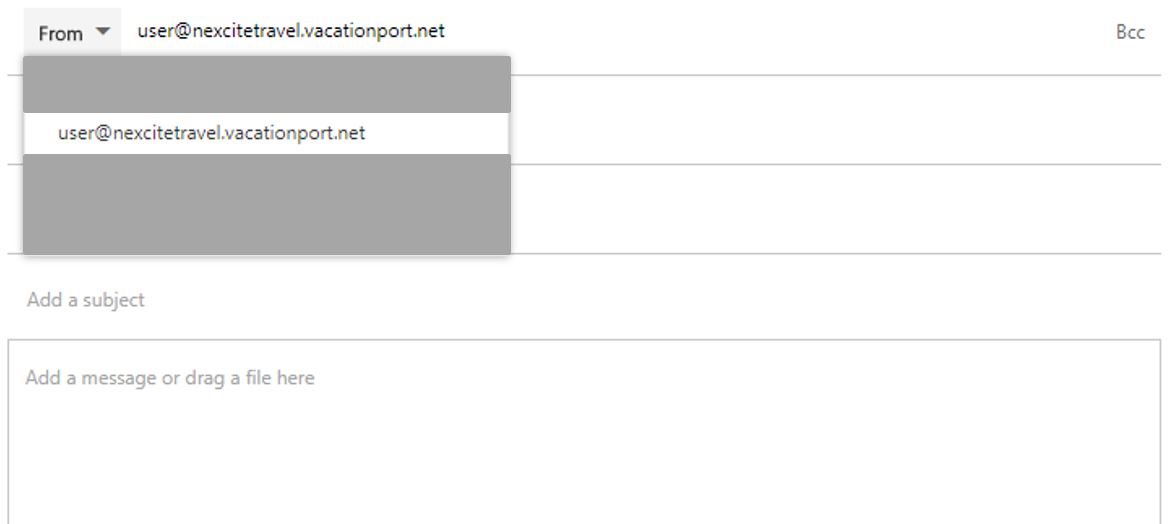Click the second recipient row beside the dropdown's lower block

[836, 209]
